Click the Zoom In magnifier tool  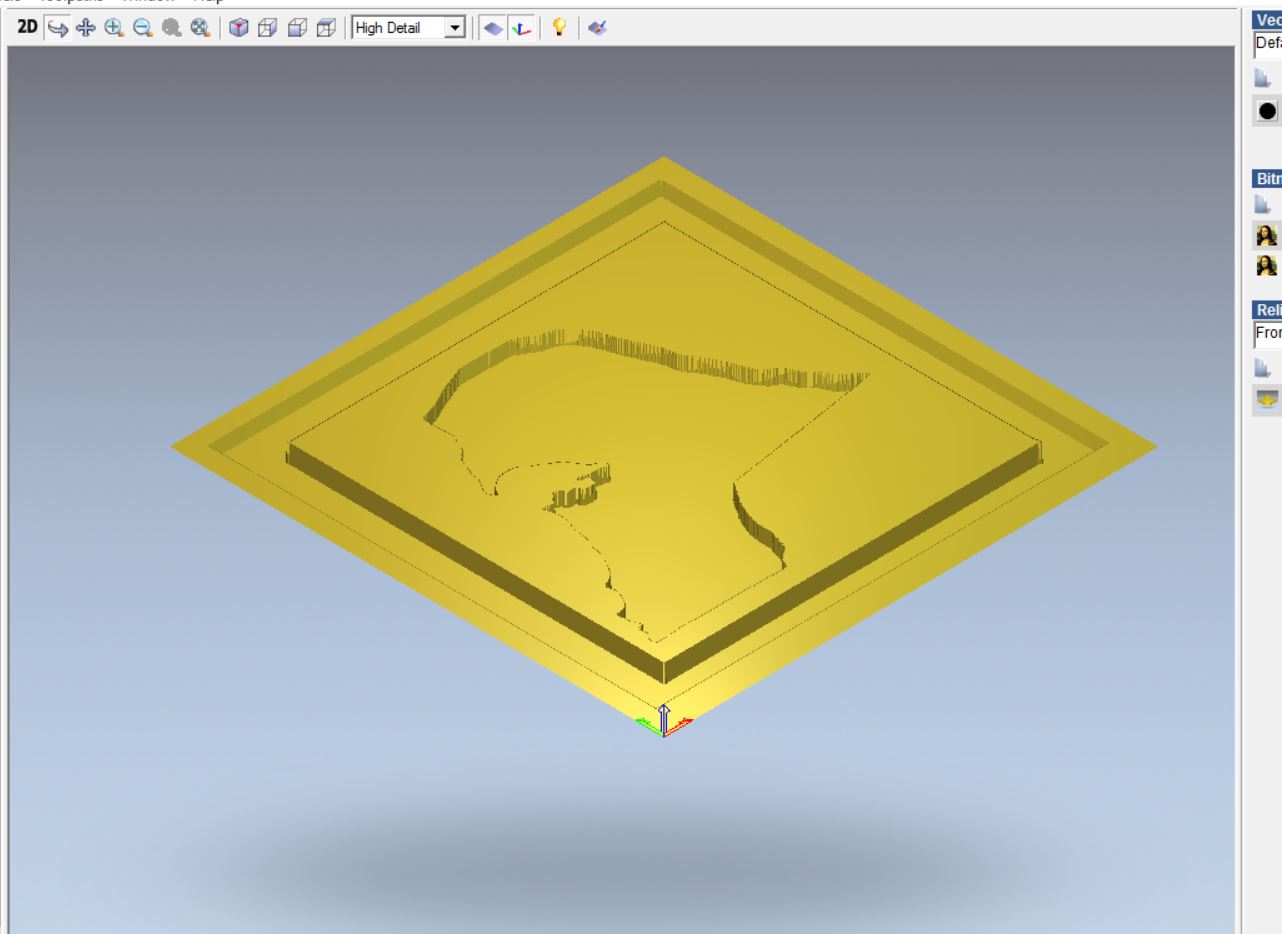(113, 29)
